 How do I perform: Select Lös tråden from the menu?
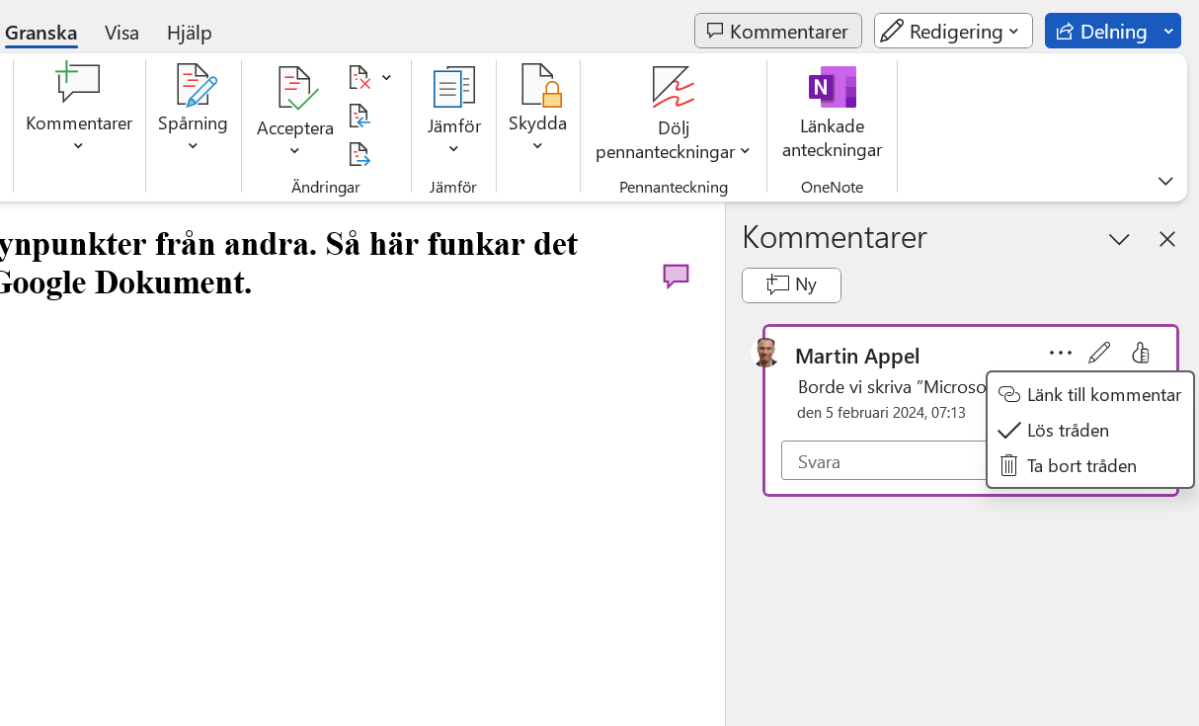1067,430
